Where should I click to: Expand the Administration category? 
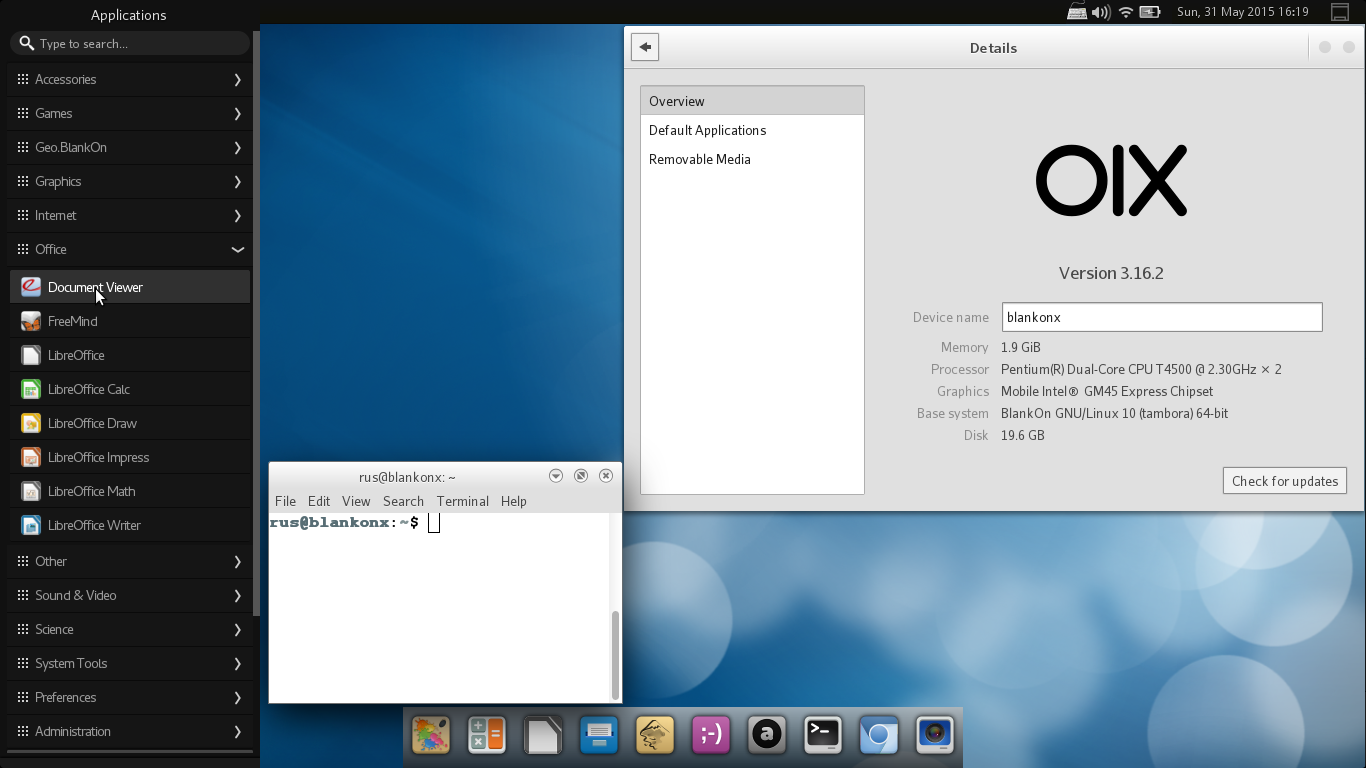click(x=130, y=731)
